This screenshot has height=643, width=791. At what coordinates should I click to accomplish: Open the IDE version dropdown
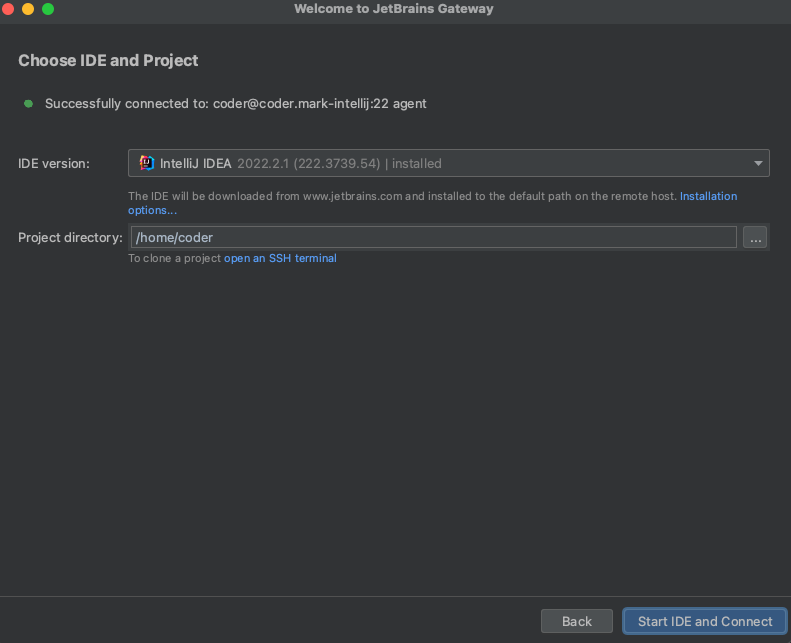pyautogui.click(x=448, y=163)
